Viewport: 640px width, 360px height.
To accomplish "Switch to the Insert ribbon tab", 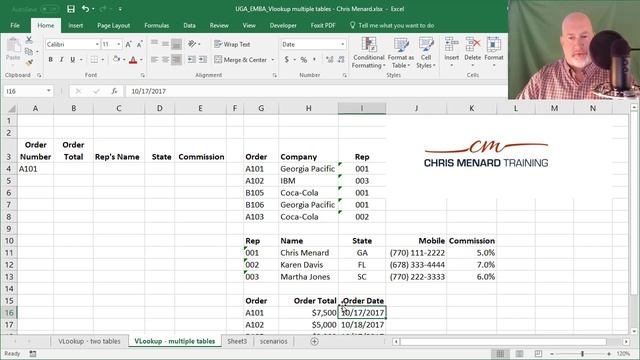I will [76, 25].
